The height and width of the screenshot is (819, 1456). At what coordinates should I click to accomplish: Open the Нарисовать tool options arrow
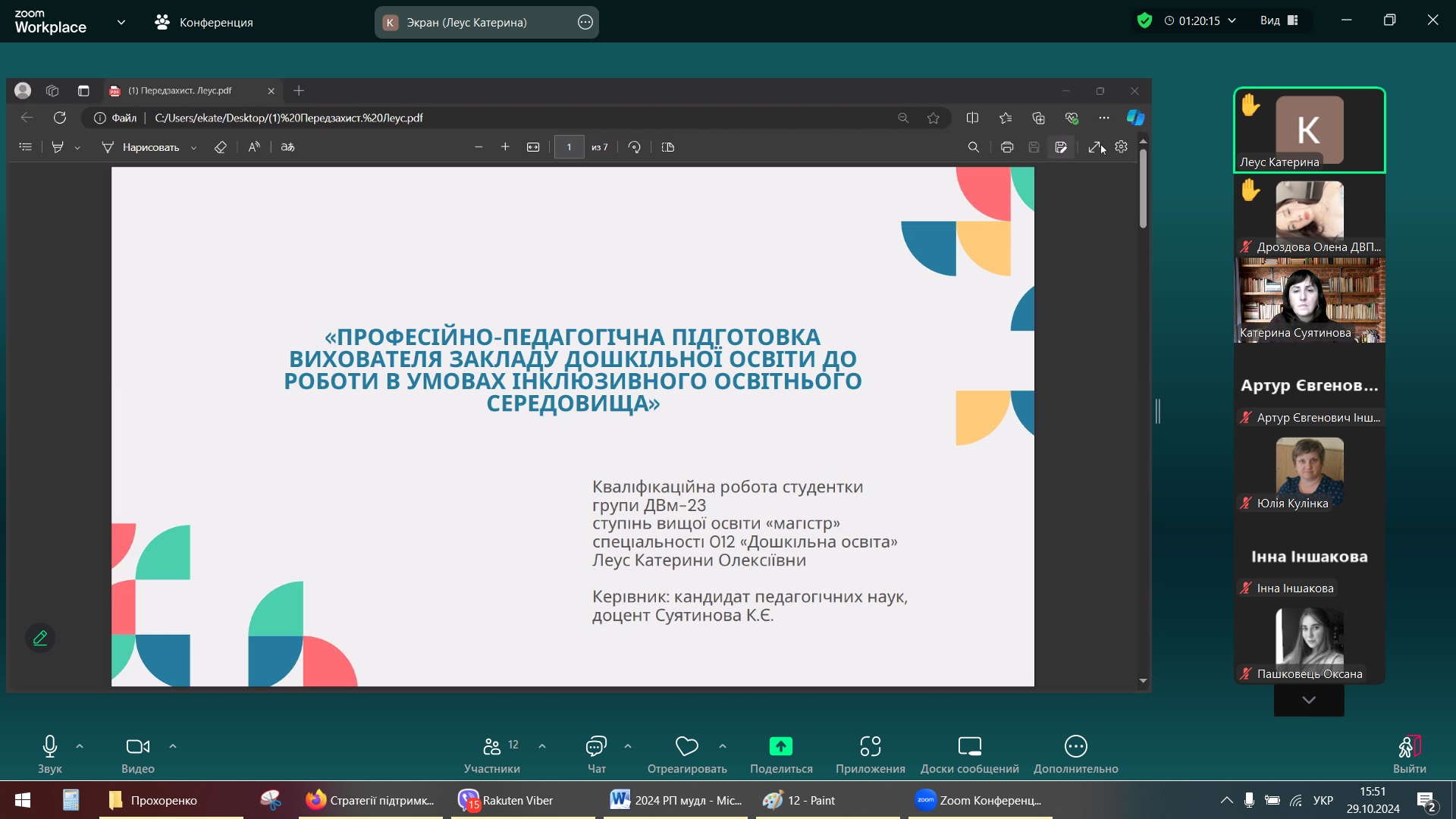point(194,148)
